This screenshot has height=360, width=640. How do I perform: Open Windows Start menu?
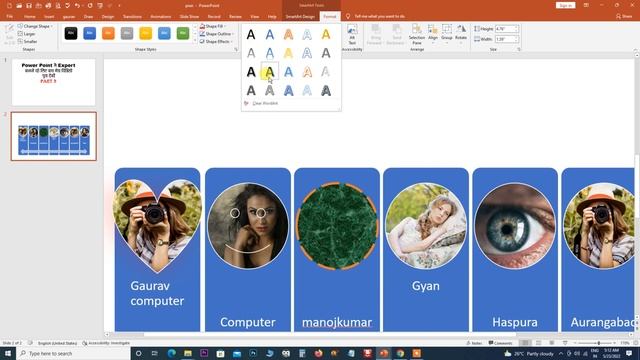coord(8,353)
